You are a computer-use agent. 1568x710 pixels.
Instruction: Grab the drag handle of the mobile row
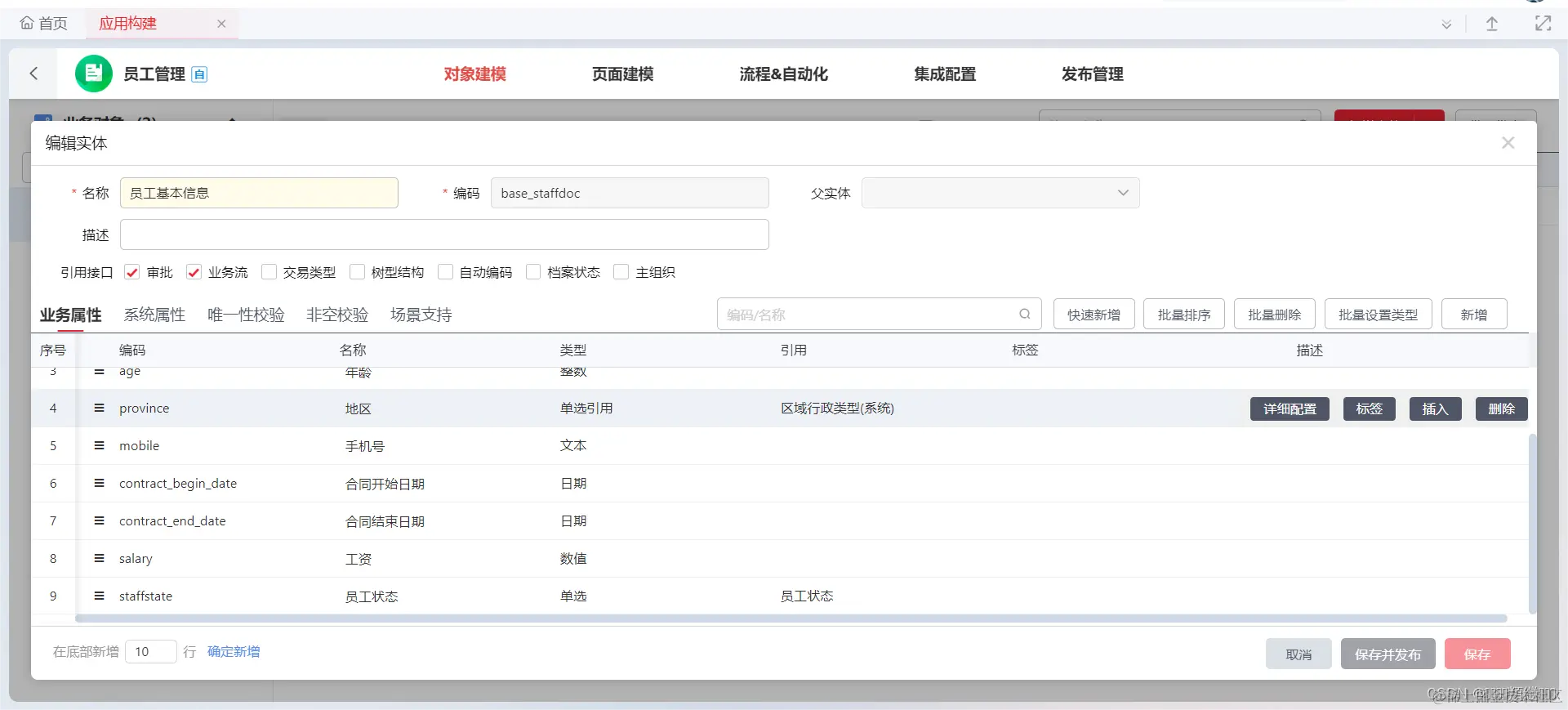coord(100,445)
